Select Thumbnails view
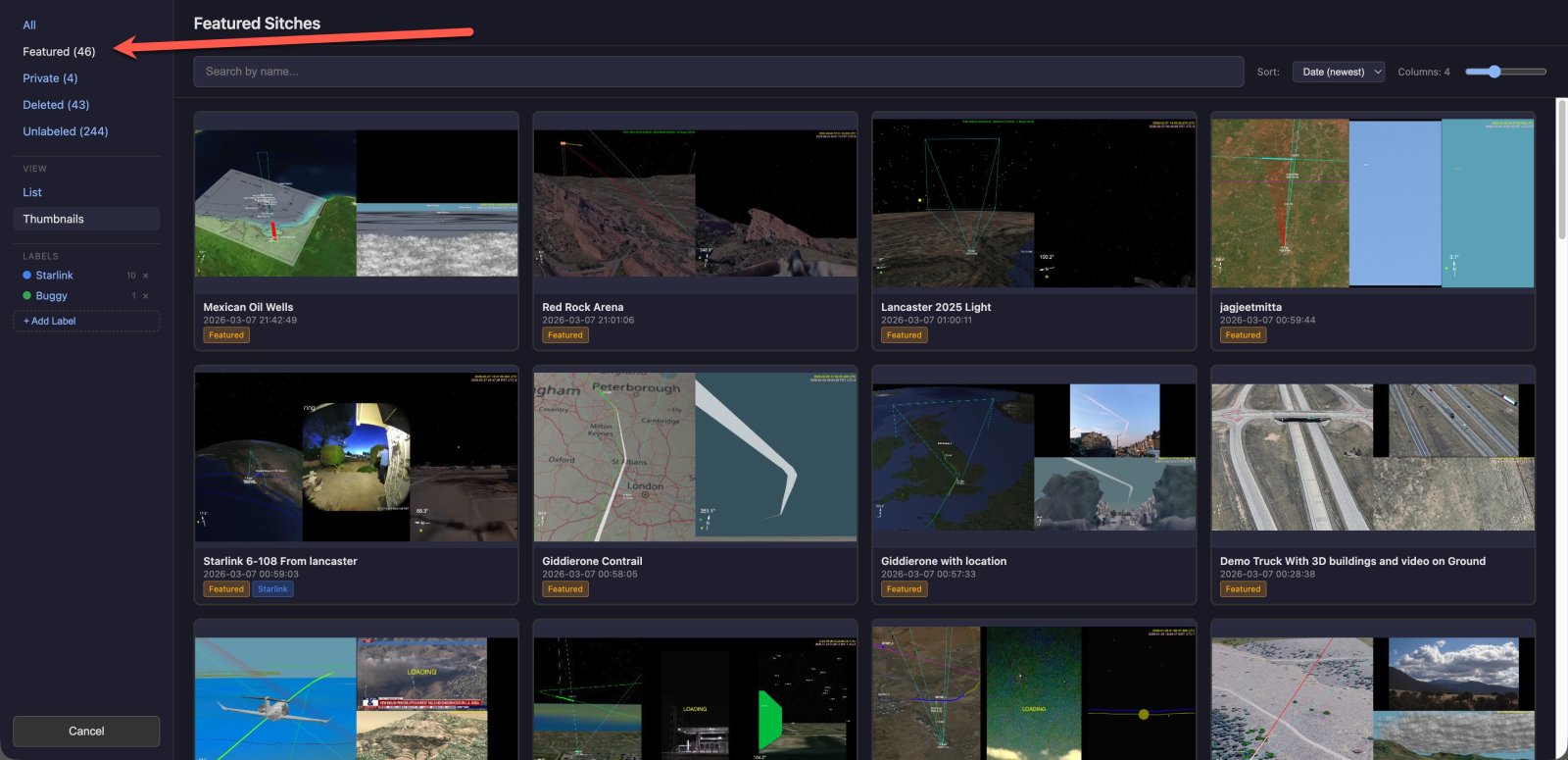 click(x=54, y=219)
